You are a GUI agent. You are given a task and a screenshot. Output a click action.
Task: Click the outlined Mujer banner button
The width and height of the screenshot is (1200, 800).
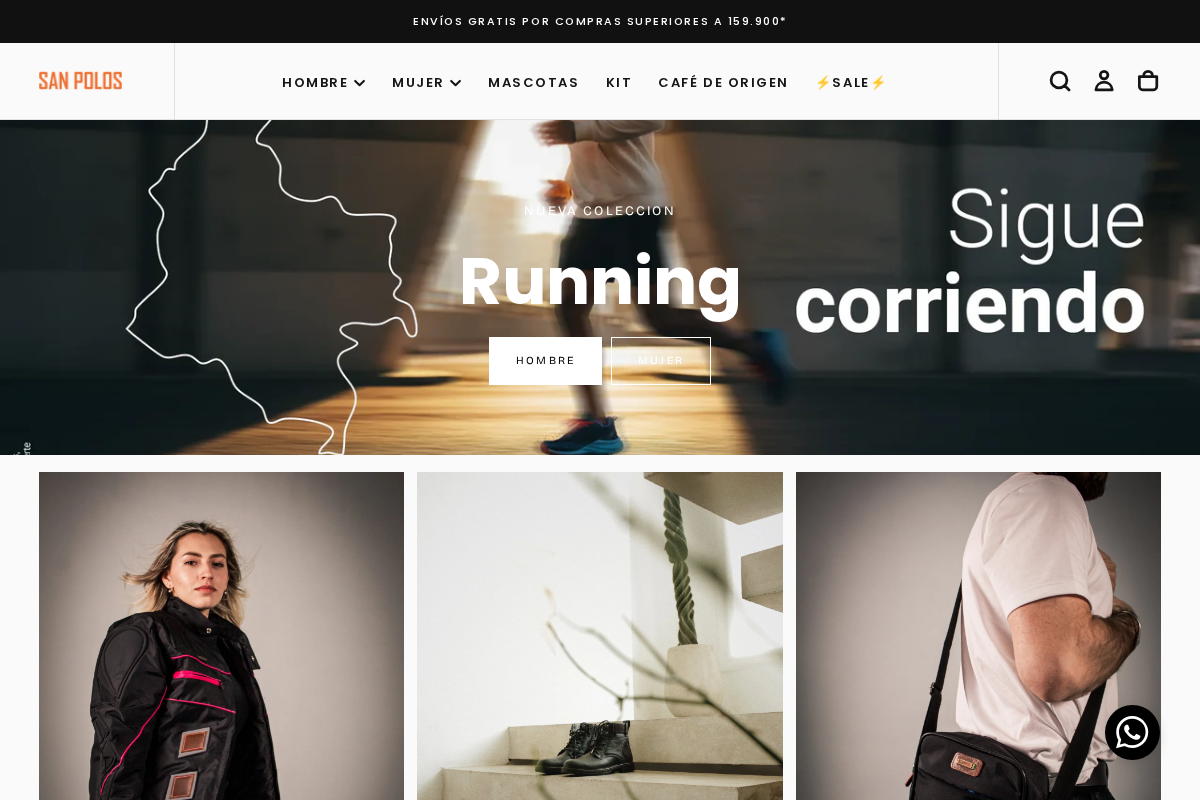[x=661, y=361]
